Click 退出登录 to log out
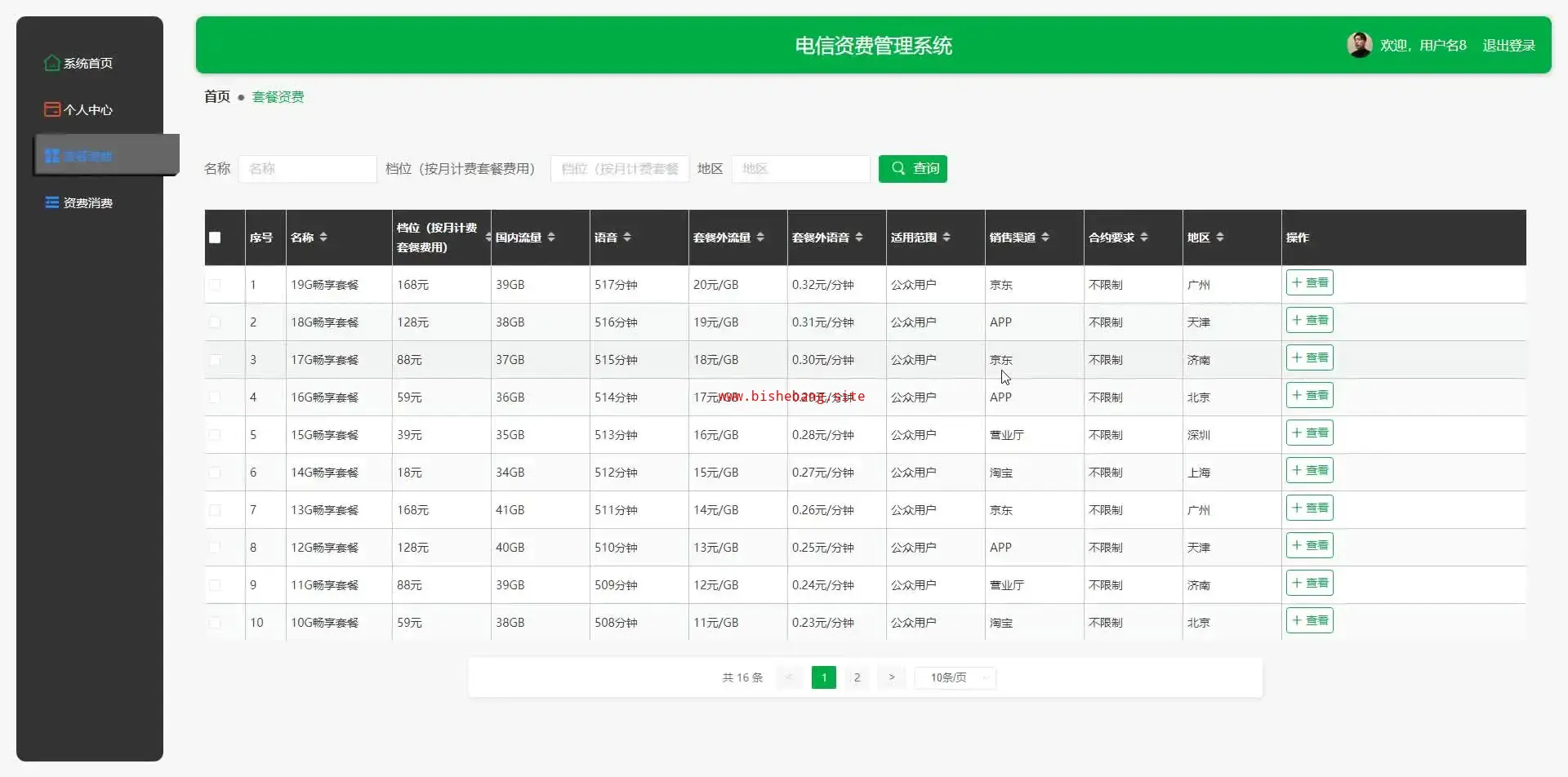 click(1508, 46)
